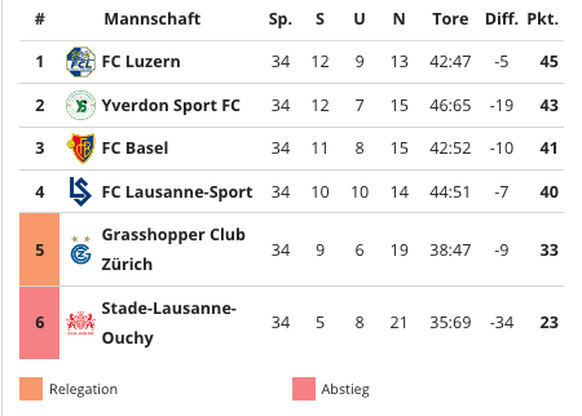Screen dimensions: 582x416
Task: Click the Lausanne-Sport LS logo
Action: pos(80,191)
